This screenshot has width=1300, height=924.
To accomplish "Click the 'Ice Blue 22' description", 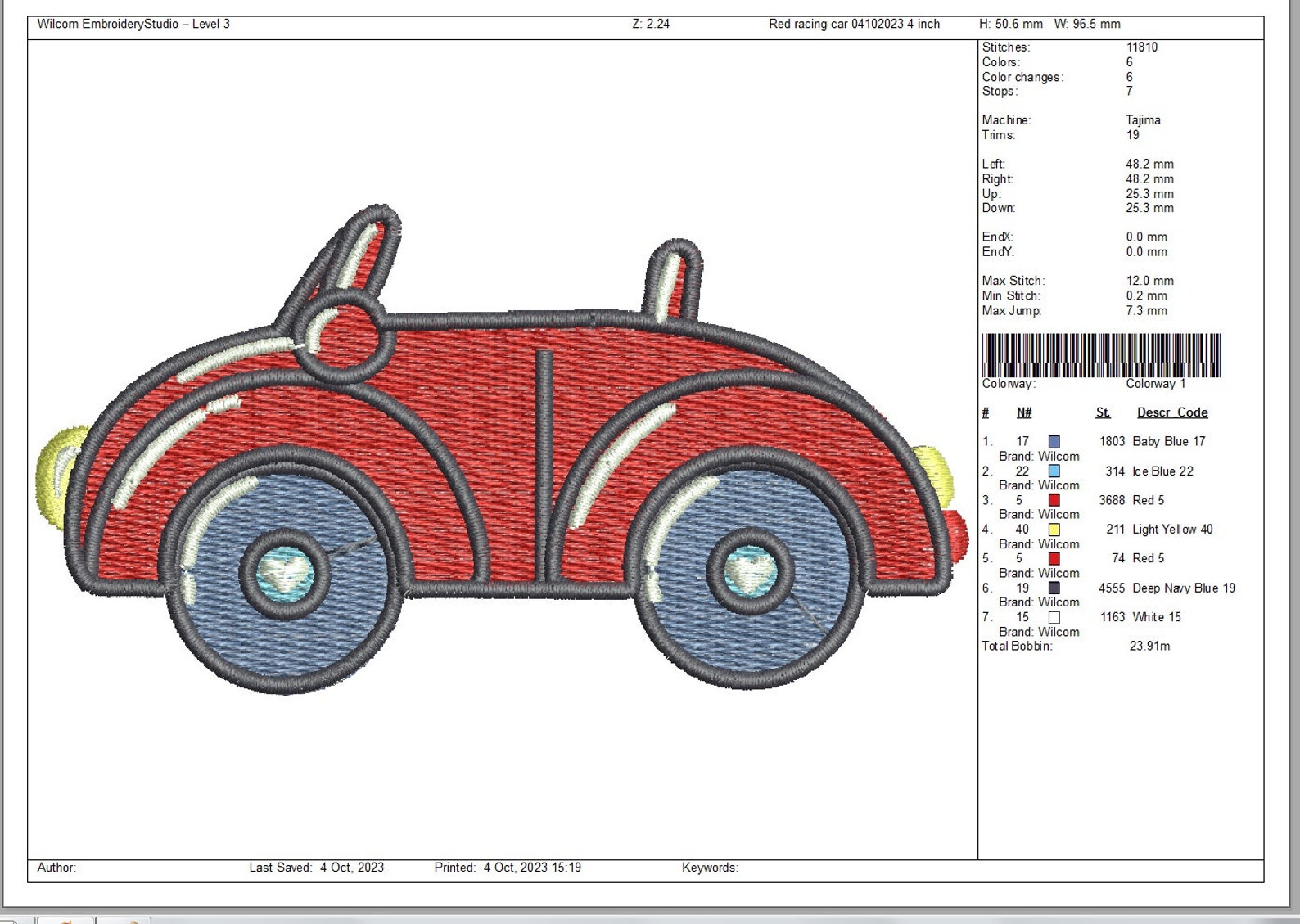I will click(1162, 471).
